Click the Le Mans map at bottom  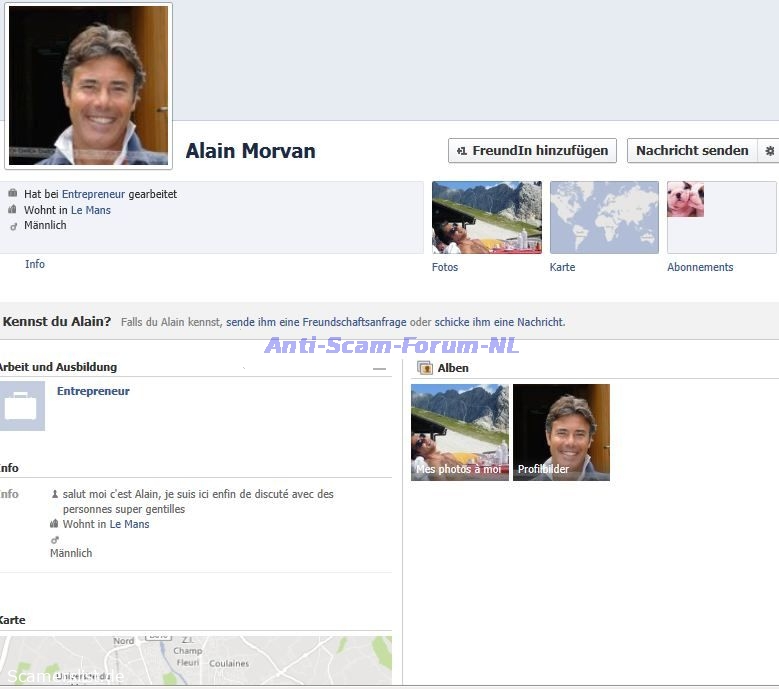point(195,660)
